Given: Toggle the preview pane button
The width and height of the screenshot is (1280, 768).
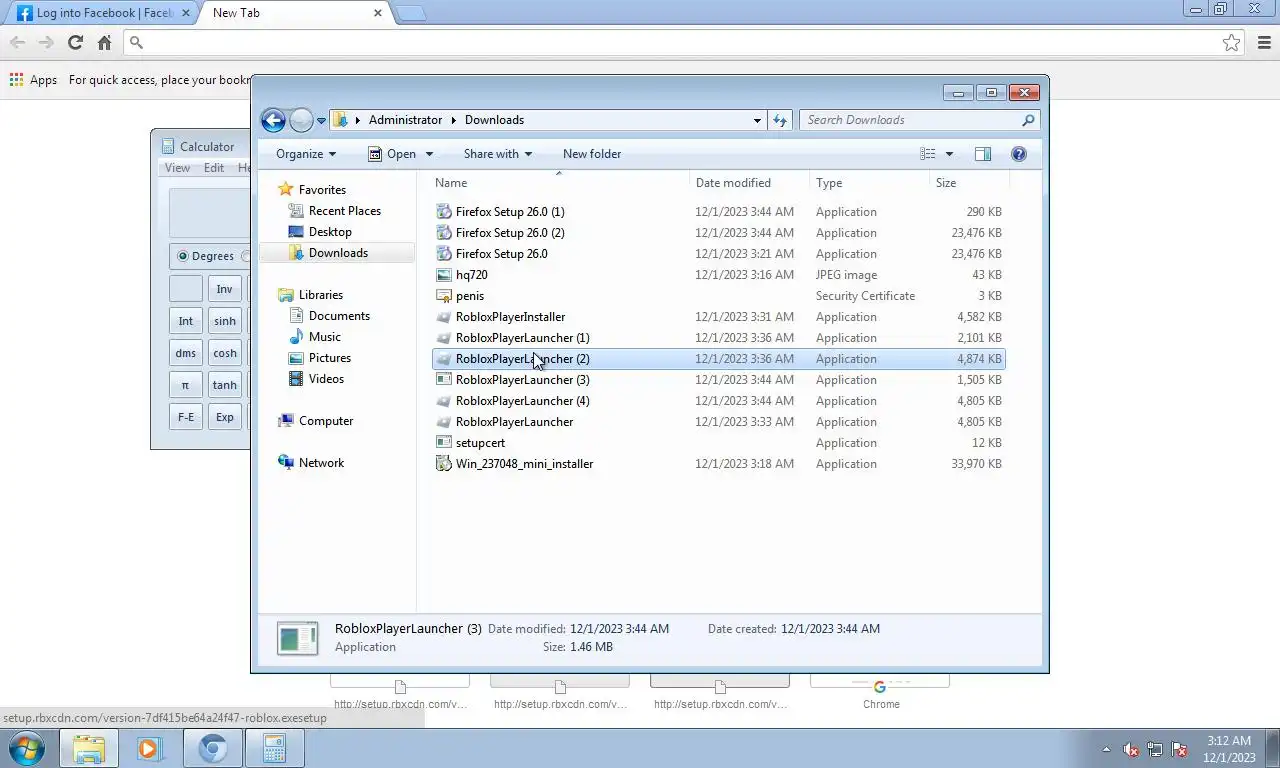Looking at the screenshot, I should point(983,154).
